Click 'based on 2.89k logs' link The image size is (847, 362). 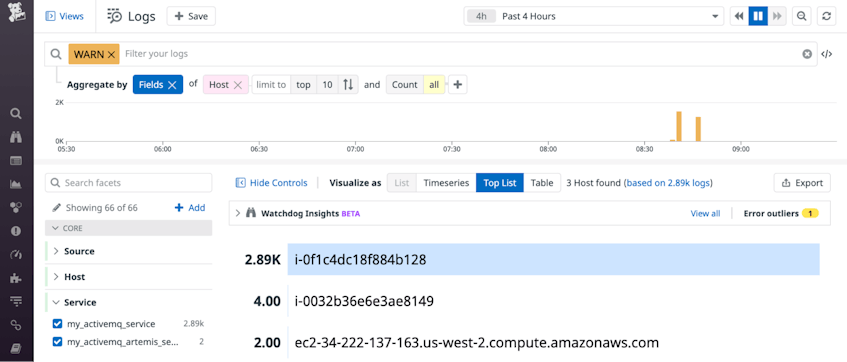[669, 183]
